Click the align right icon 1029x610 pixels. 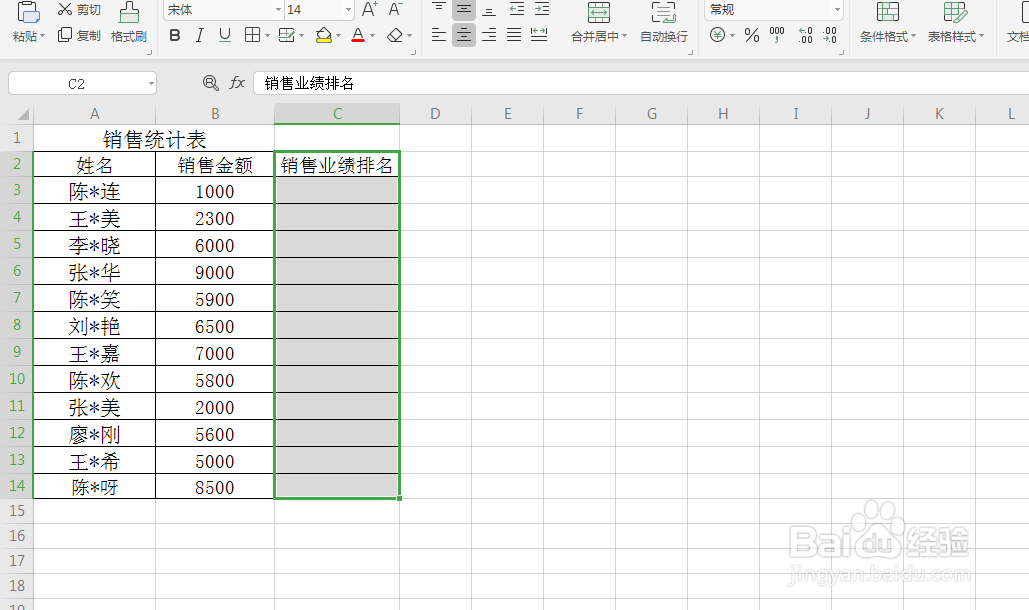tap(489, 35)
